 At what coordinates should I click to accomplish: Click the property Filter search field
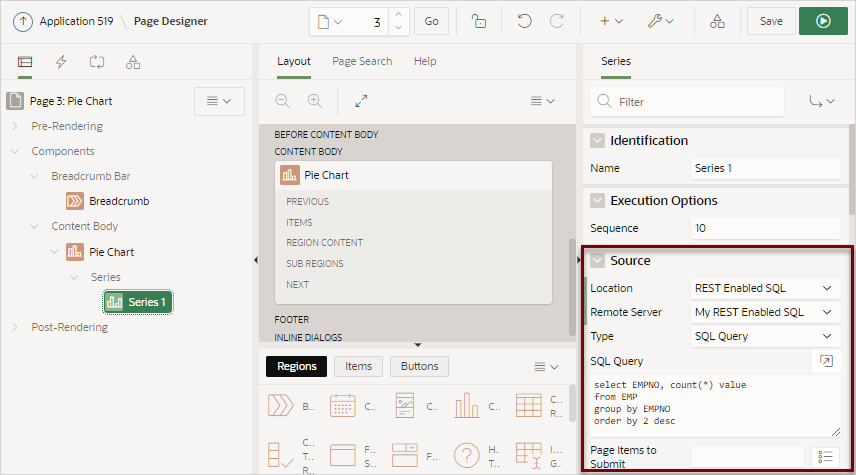pos(687,102)
